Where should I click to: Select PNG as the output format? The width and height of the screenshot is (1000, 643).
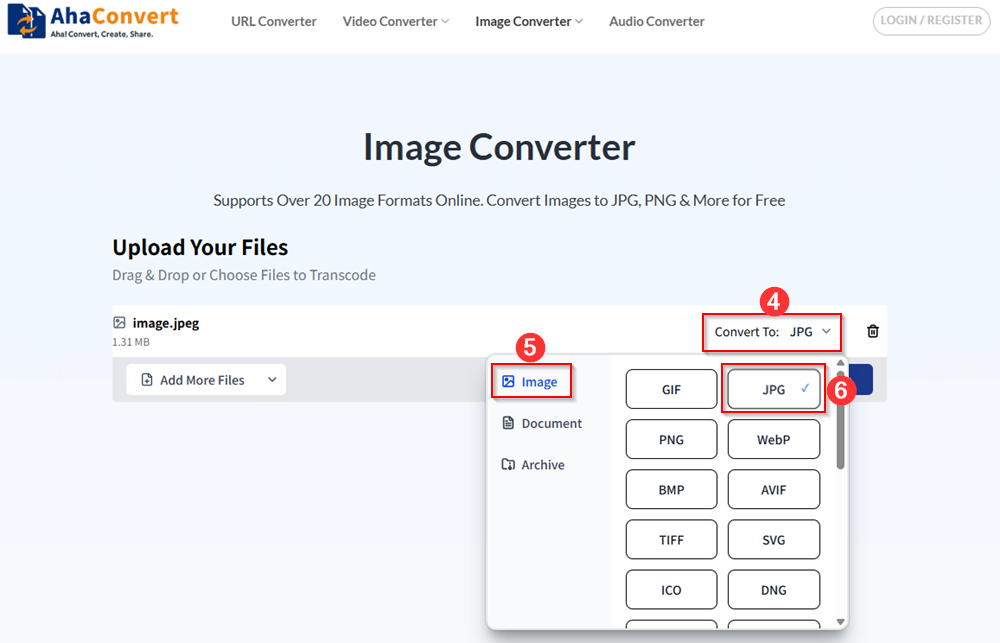[x=671, y=439]
